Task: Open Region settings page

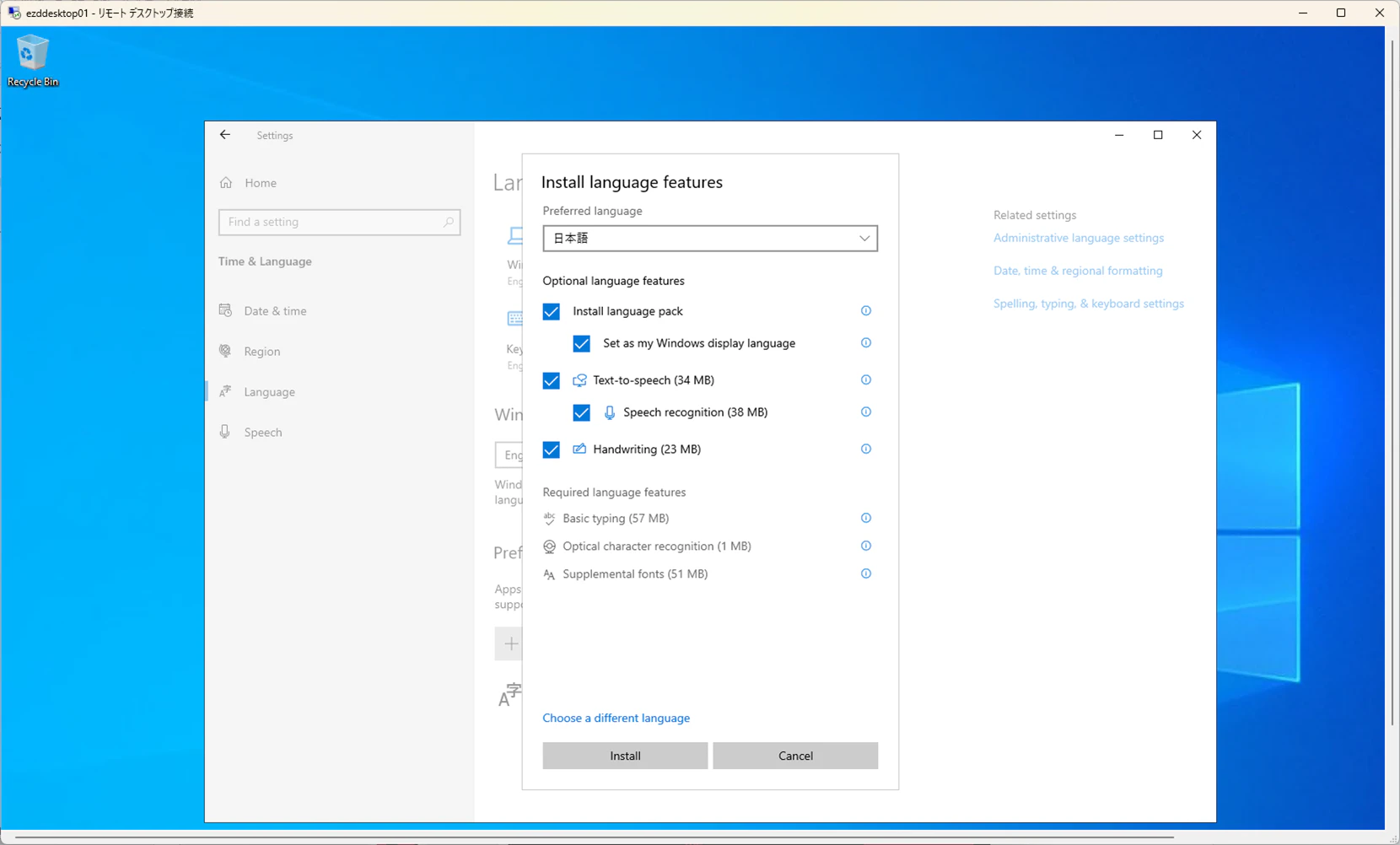Action: 340,352
